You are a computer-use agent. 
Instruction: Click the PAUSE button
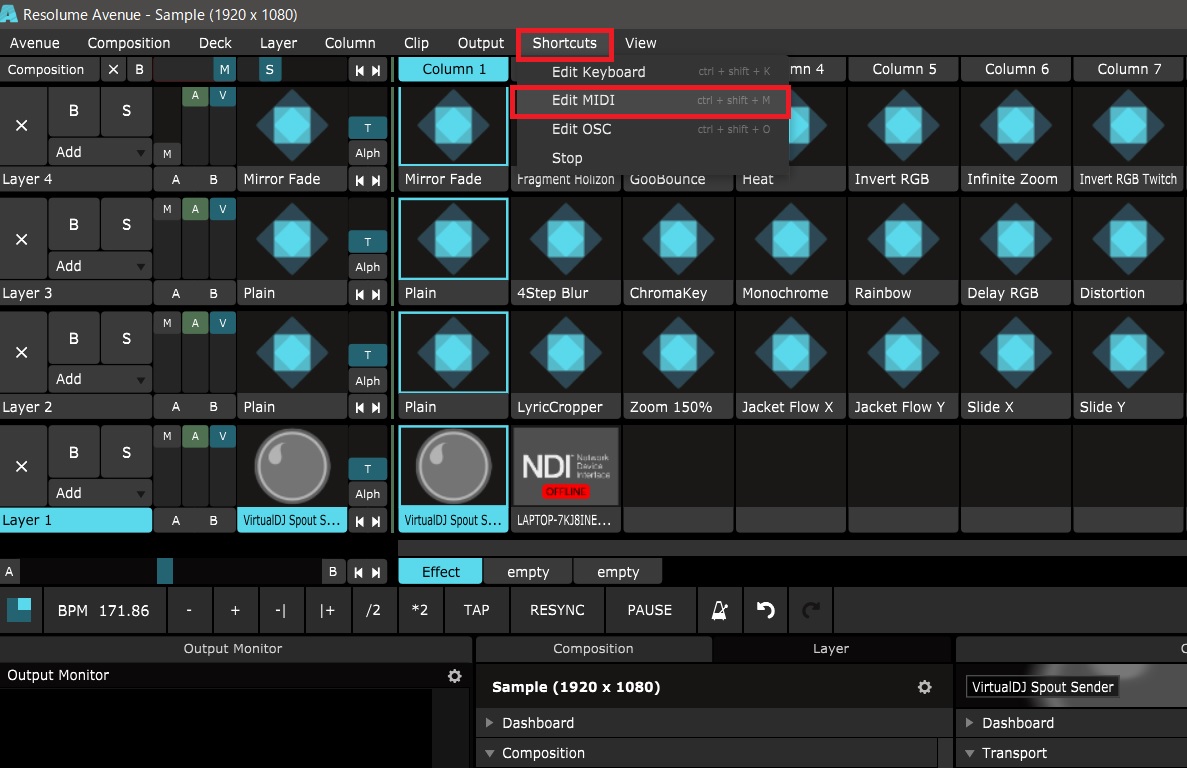(650, 610)
